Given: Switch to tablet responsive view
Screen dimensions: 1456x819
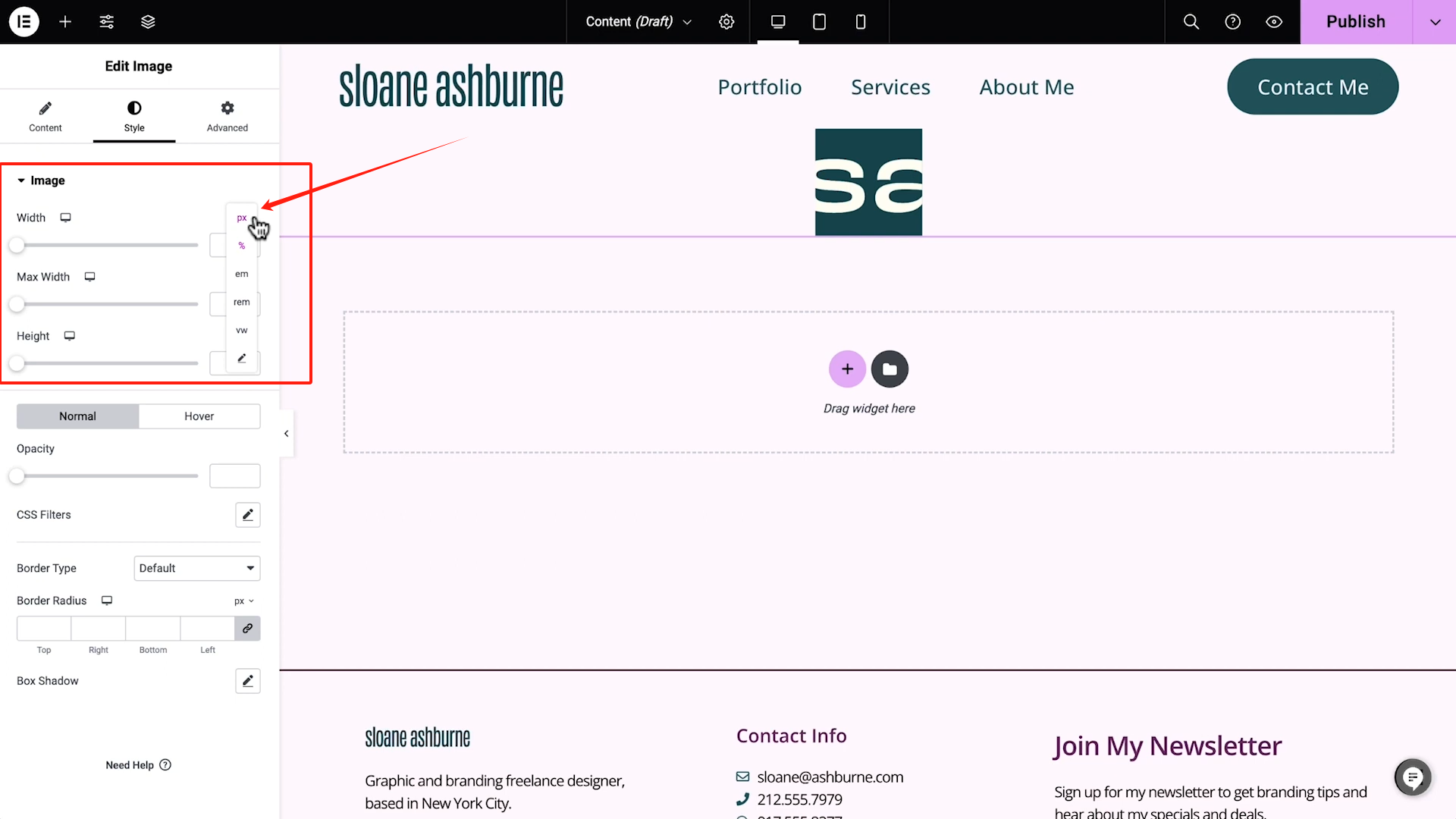Looking at the screenshot, I should point(819,21).
